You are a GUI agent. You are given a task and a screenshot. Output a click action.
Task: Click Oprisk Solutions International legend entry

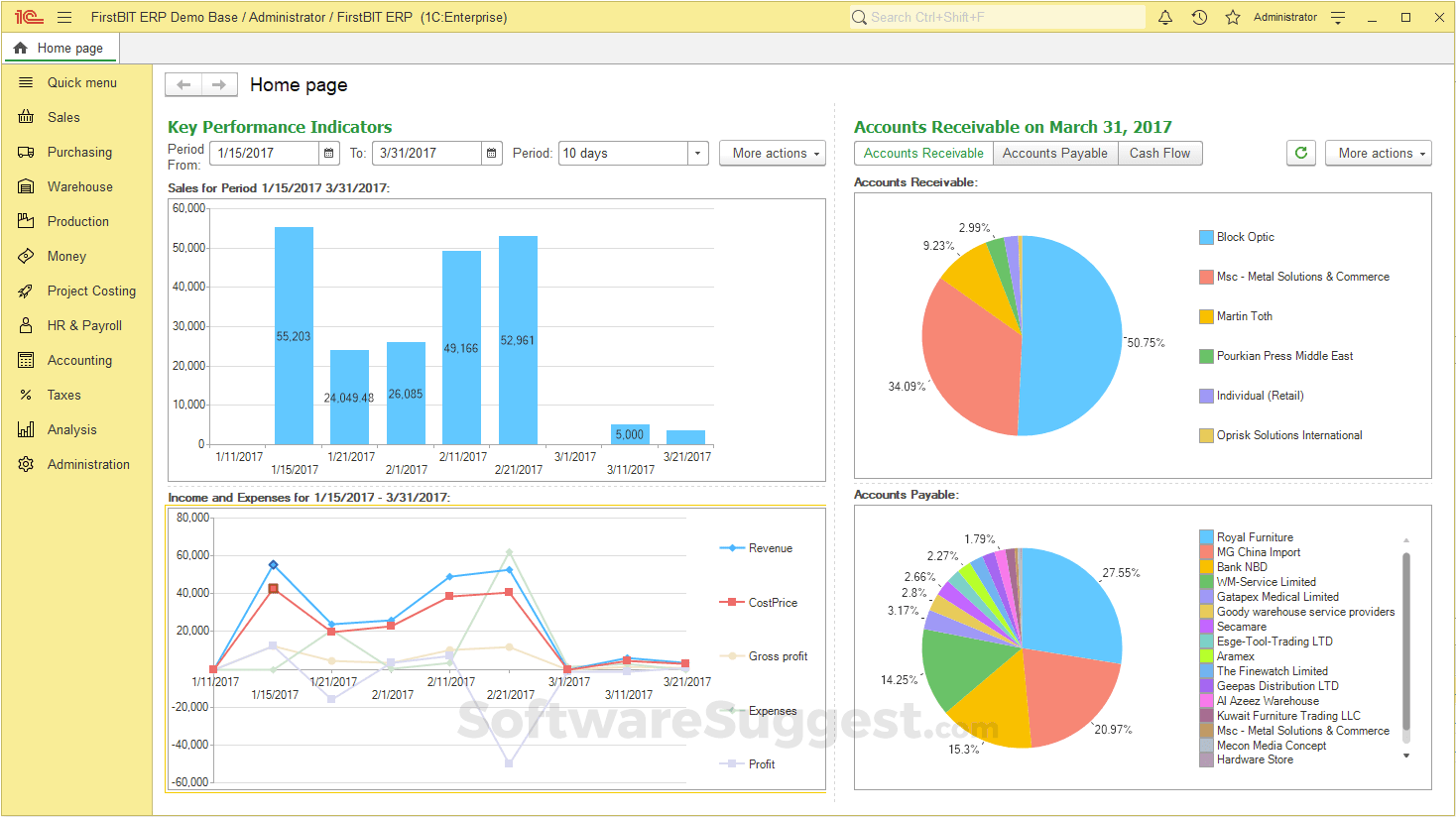(x=1280, y=435)
